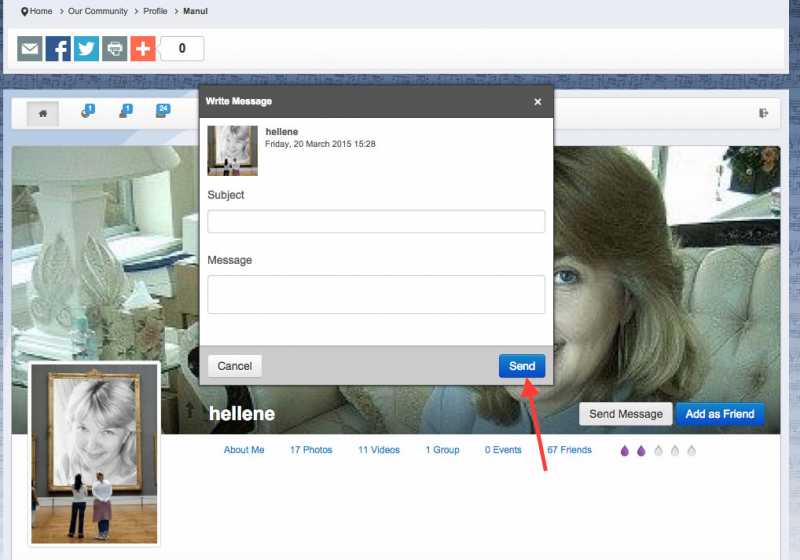Open Profile breadcrumb link
This screenshot has height=560, width=800.
pos(155,11)
